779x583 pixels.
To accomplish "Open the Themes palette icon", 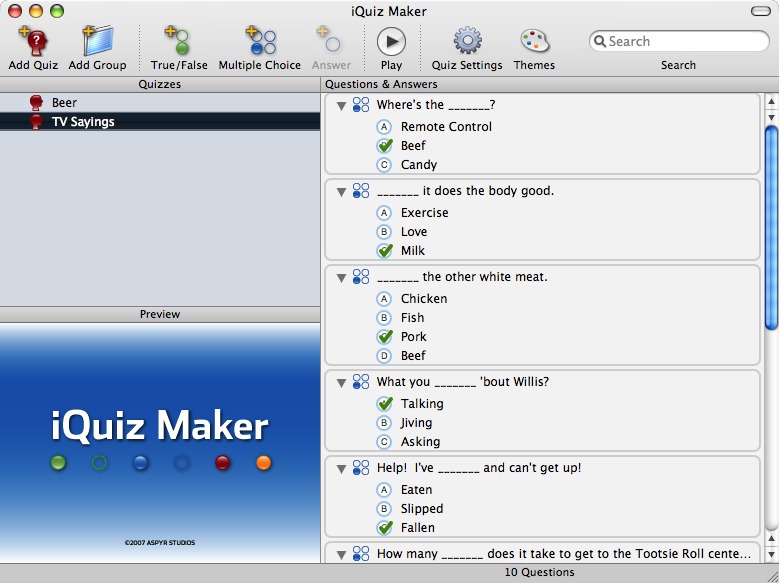I will pos(534,41).
